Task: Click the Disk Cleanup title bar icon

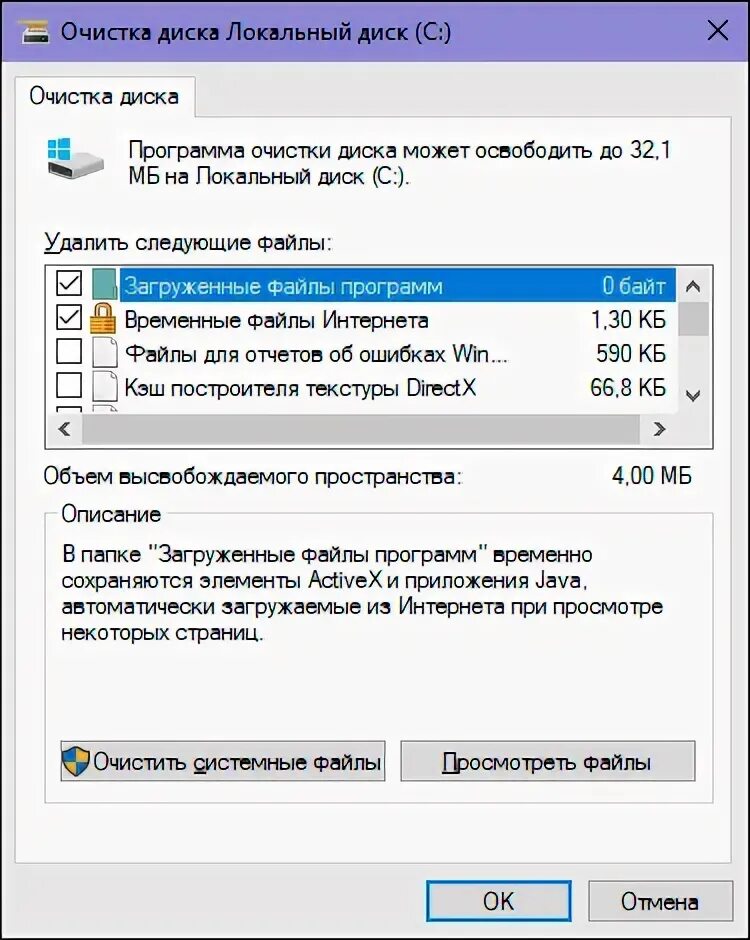Action: click(x=34, y=31)
